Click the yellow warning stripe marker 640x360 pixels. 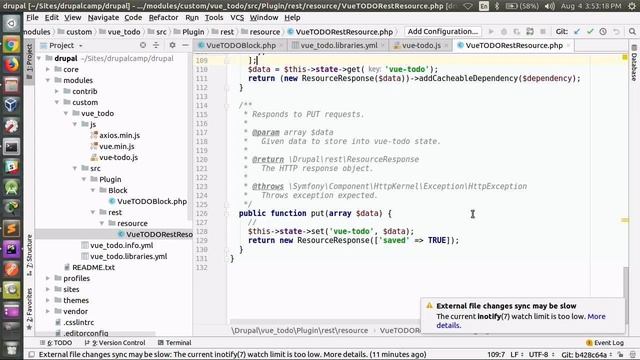point(624,220)
